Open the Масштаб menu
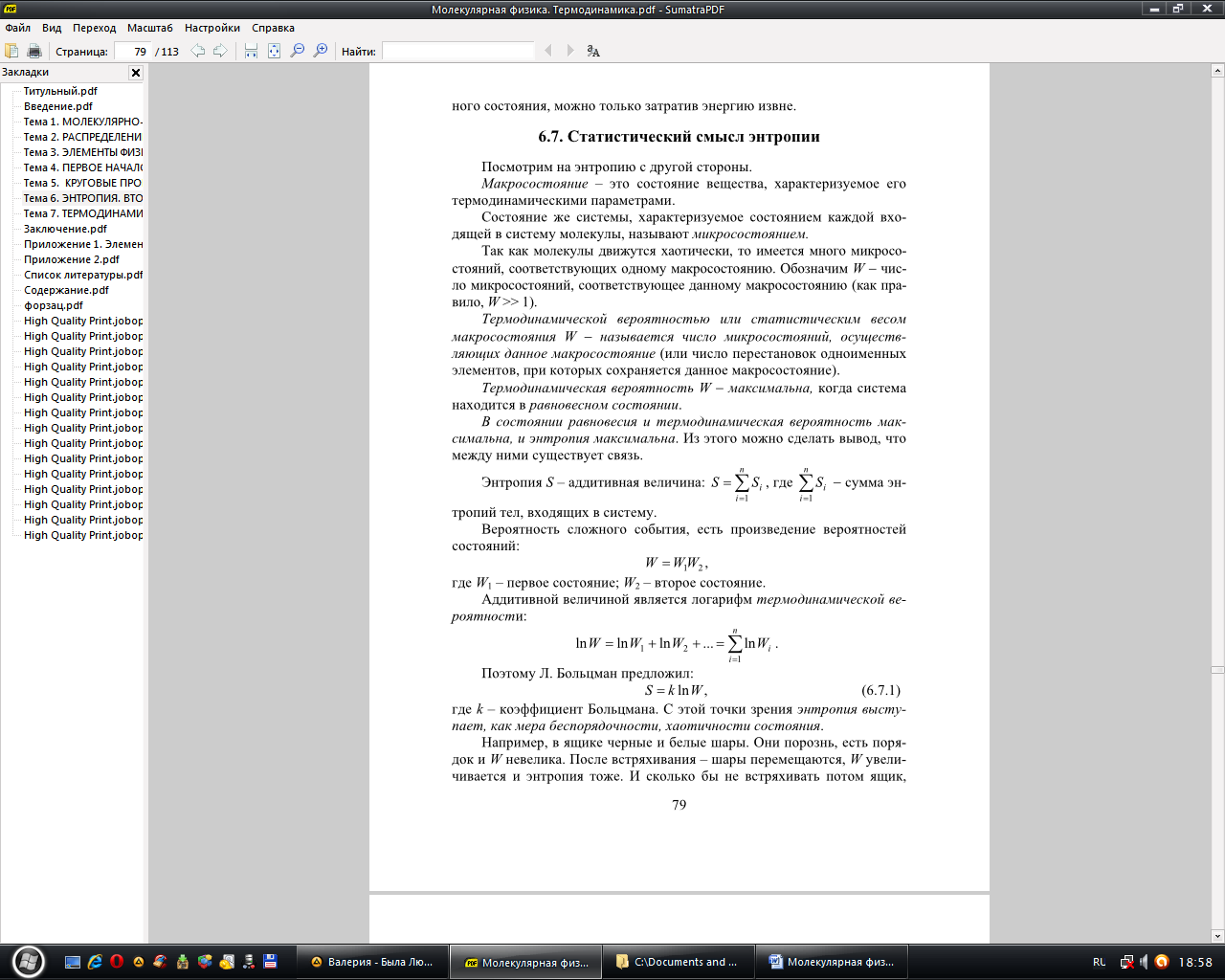Screen dimensions: 1225x980 tap(150, 28)
